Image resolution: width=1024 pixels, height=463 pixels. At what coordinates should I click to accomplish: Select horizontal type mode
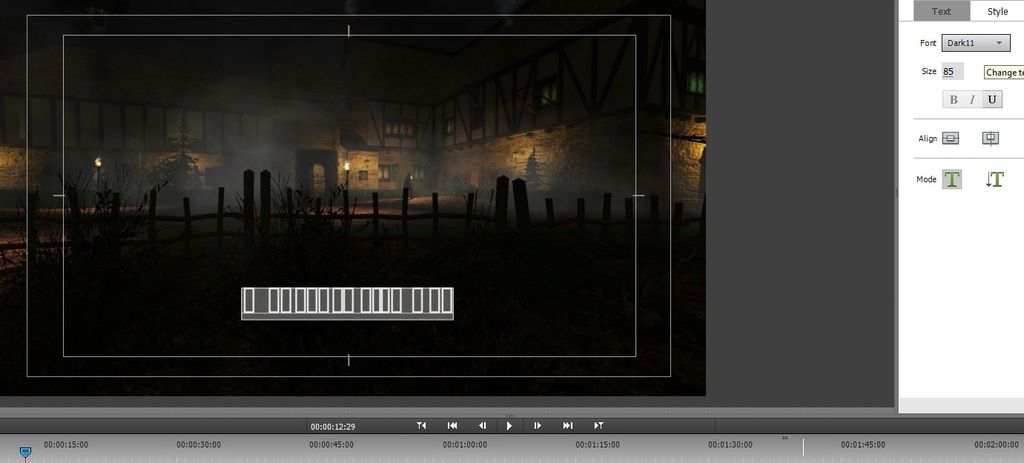[952, 179]
